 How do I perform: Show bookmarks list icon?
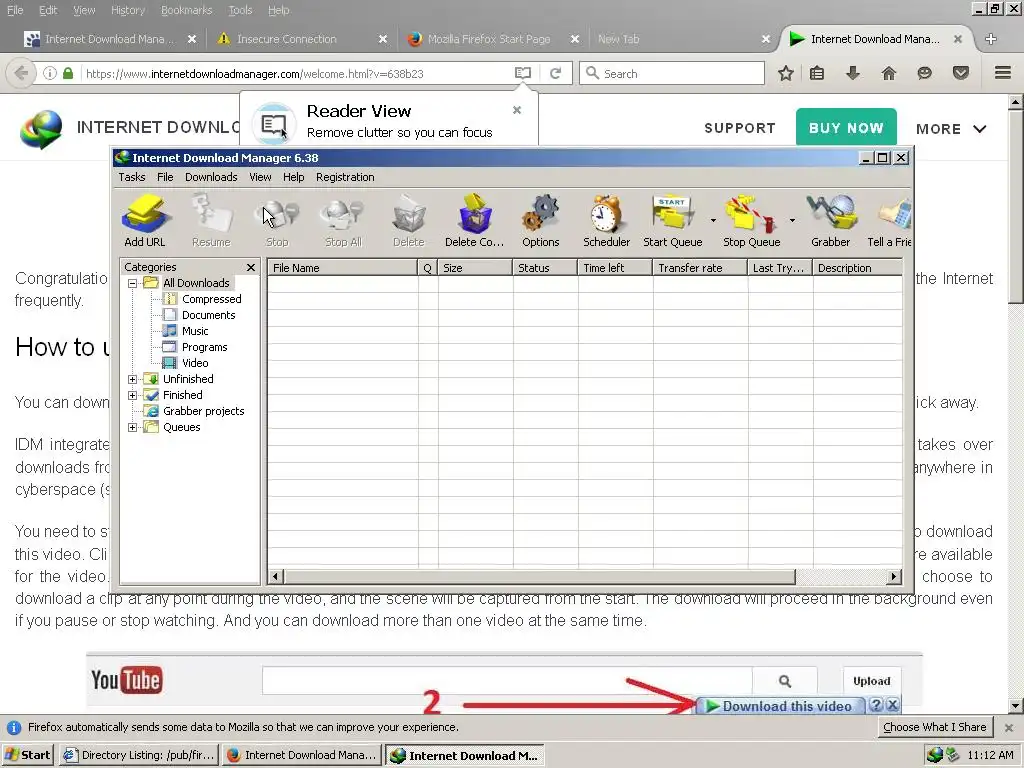[x=816, y=73]
